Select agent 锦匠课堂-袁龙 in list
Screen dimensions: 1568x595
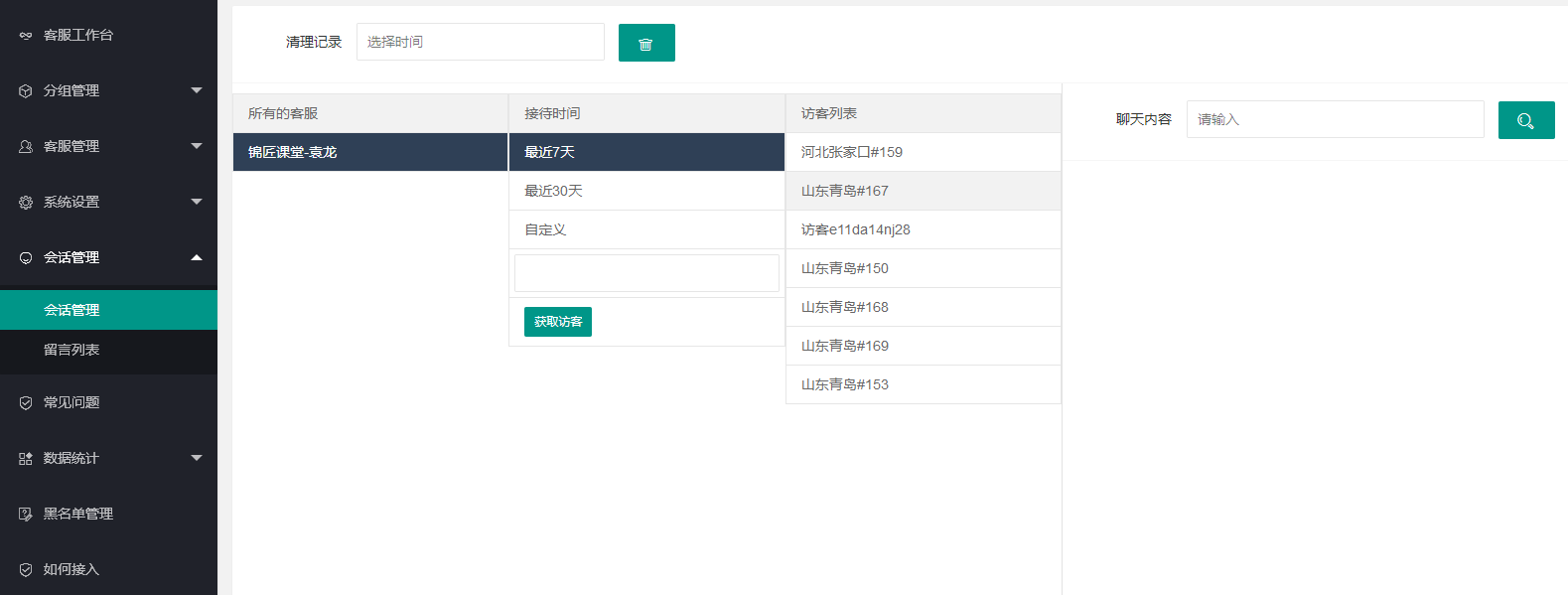[x=293, y=152]
